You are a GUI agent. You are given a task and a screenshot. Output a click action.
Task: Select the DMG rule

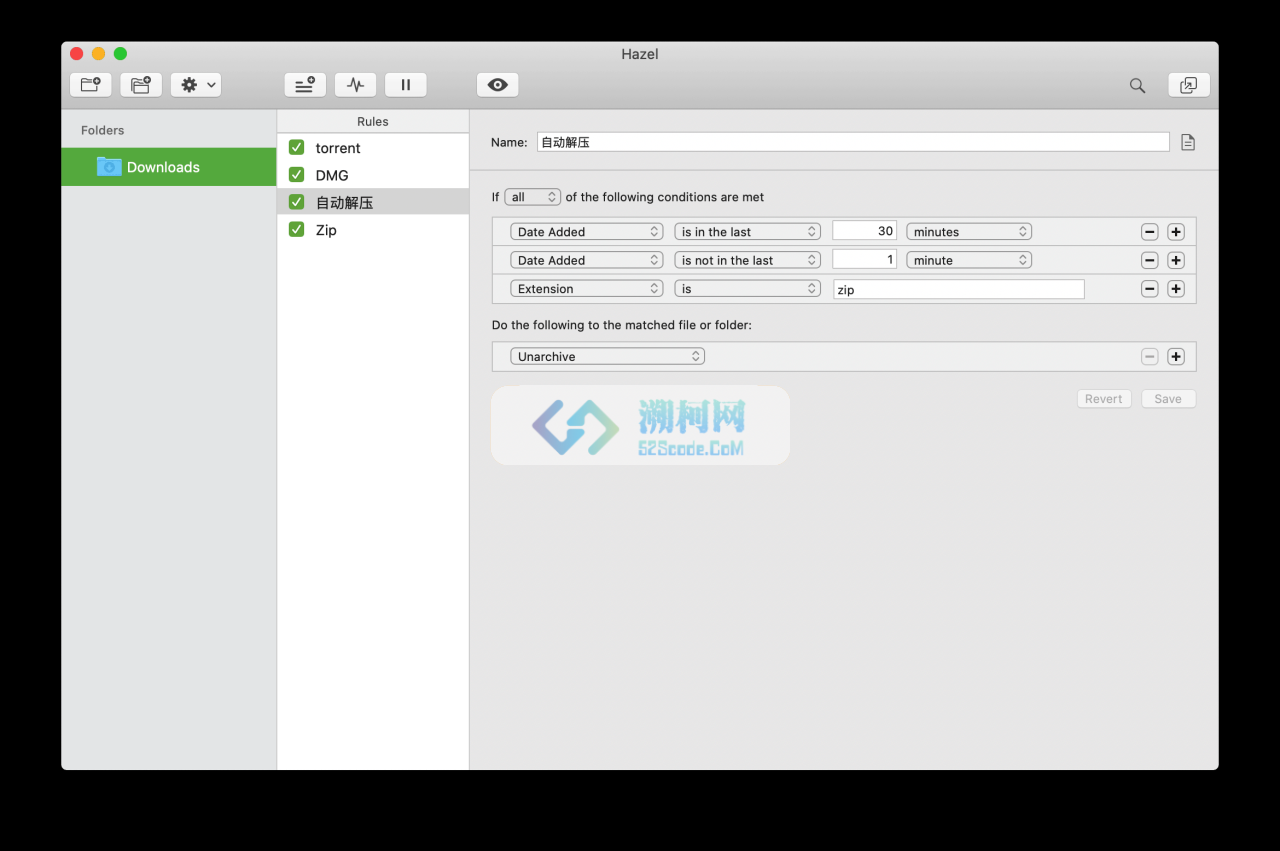(372, 175)
